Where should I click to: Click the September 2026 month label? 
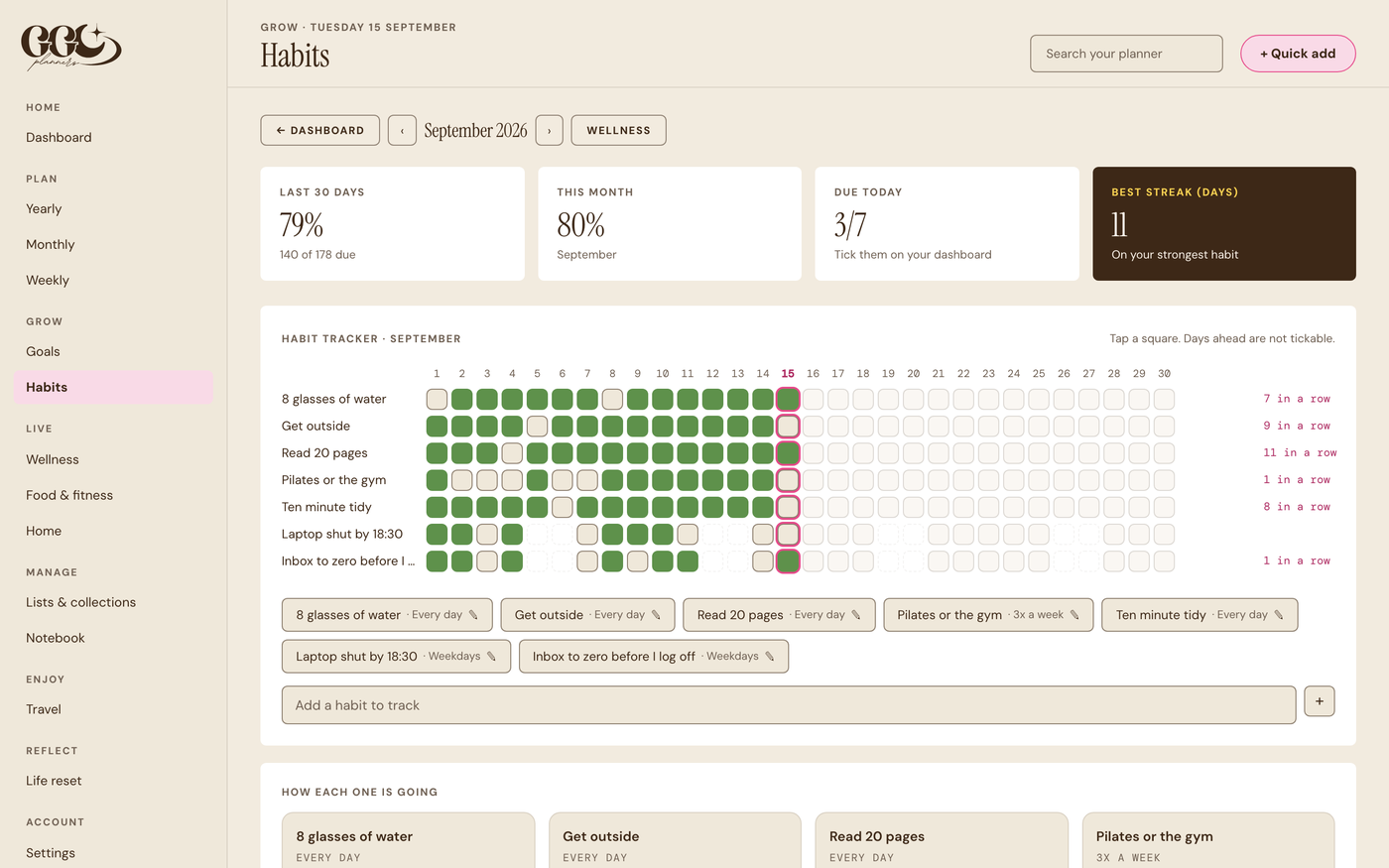click(x=475, y=130)
